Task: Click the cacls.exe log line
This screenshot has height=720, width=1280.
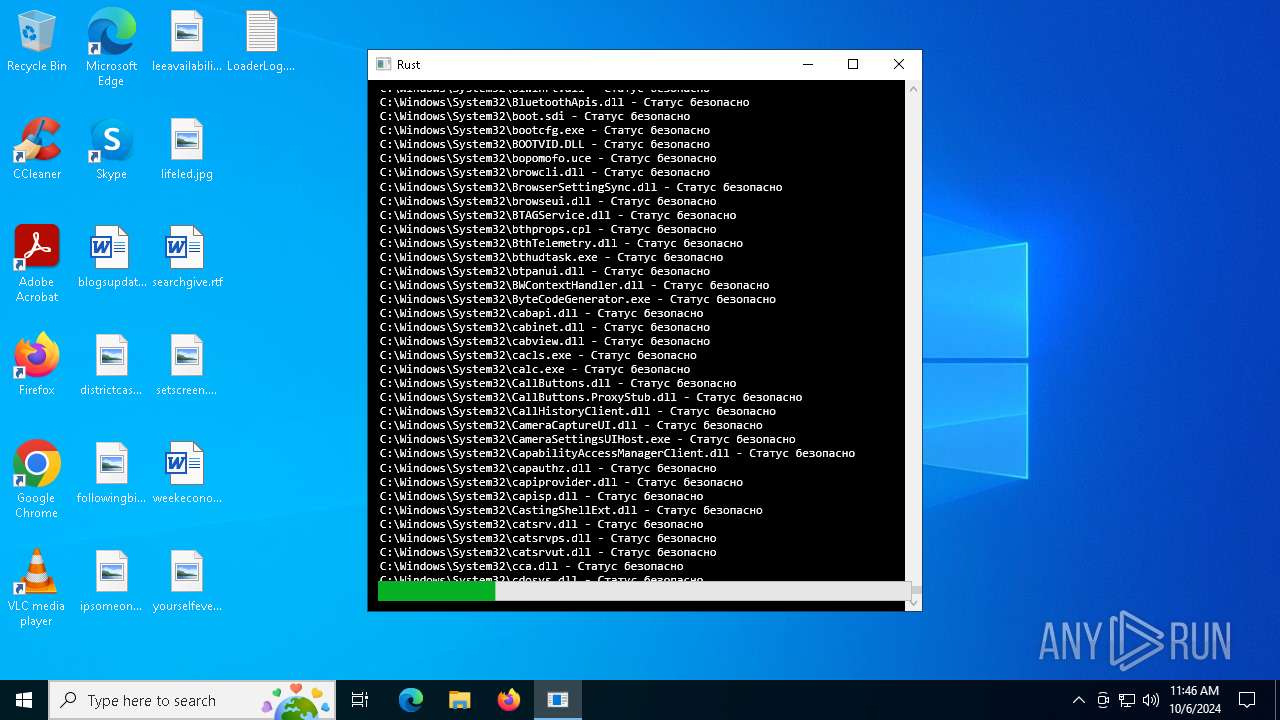Action: click(538, 355)
